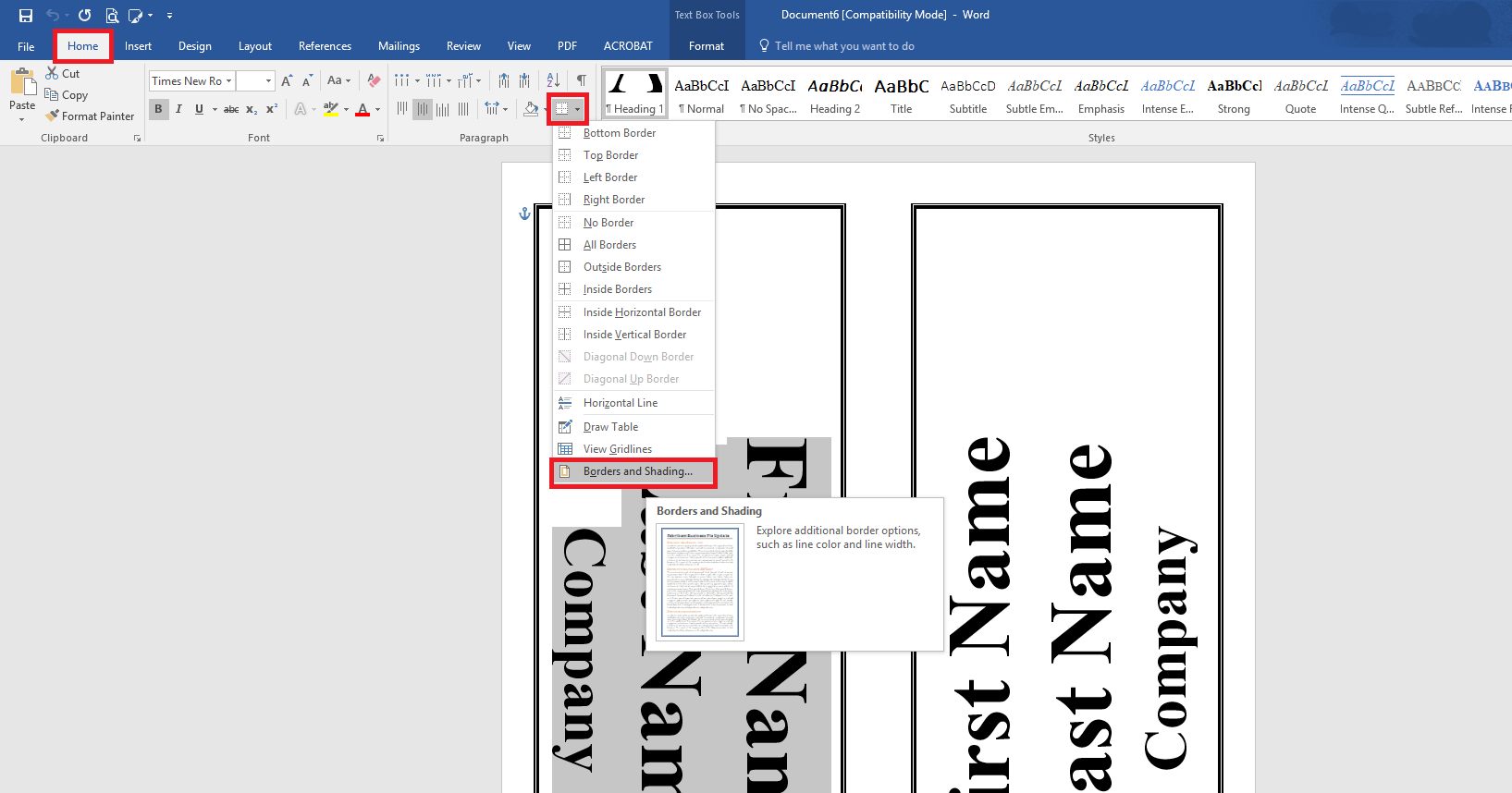The height and width of the screenshot is (793, 1512).
Task: Apply the red font color swatch
Action: 363,109
